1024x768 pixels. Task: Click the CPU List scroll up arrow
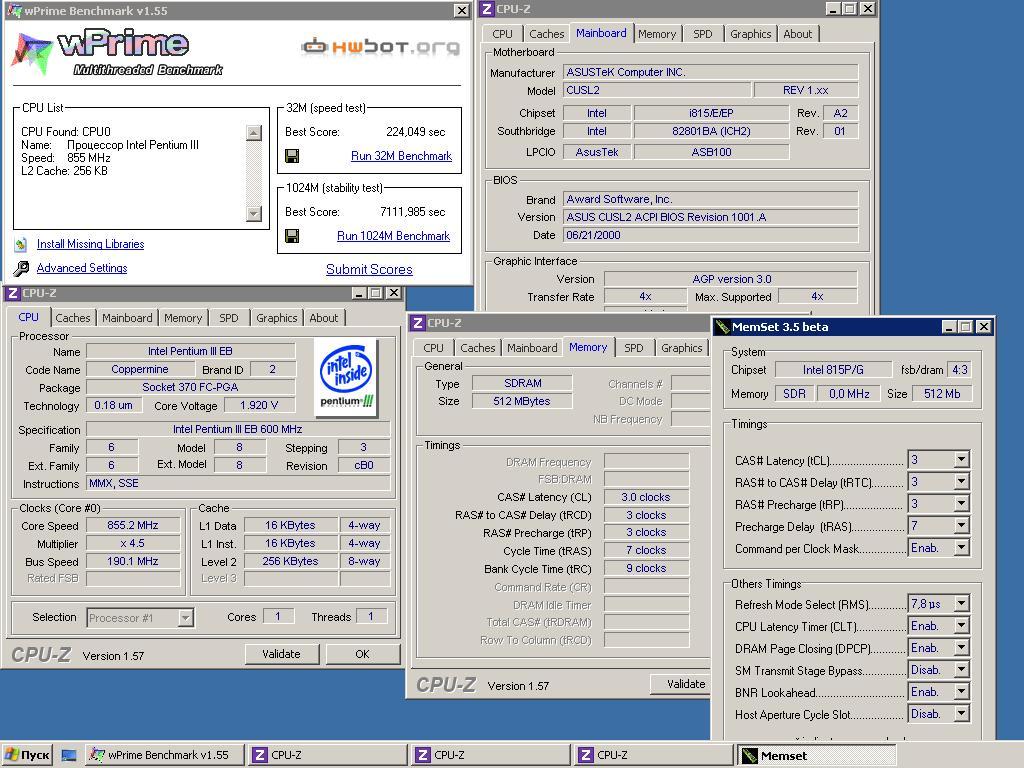click(254, 133)
